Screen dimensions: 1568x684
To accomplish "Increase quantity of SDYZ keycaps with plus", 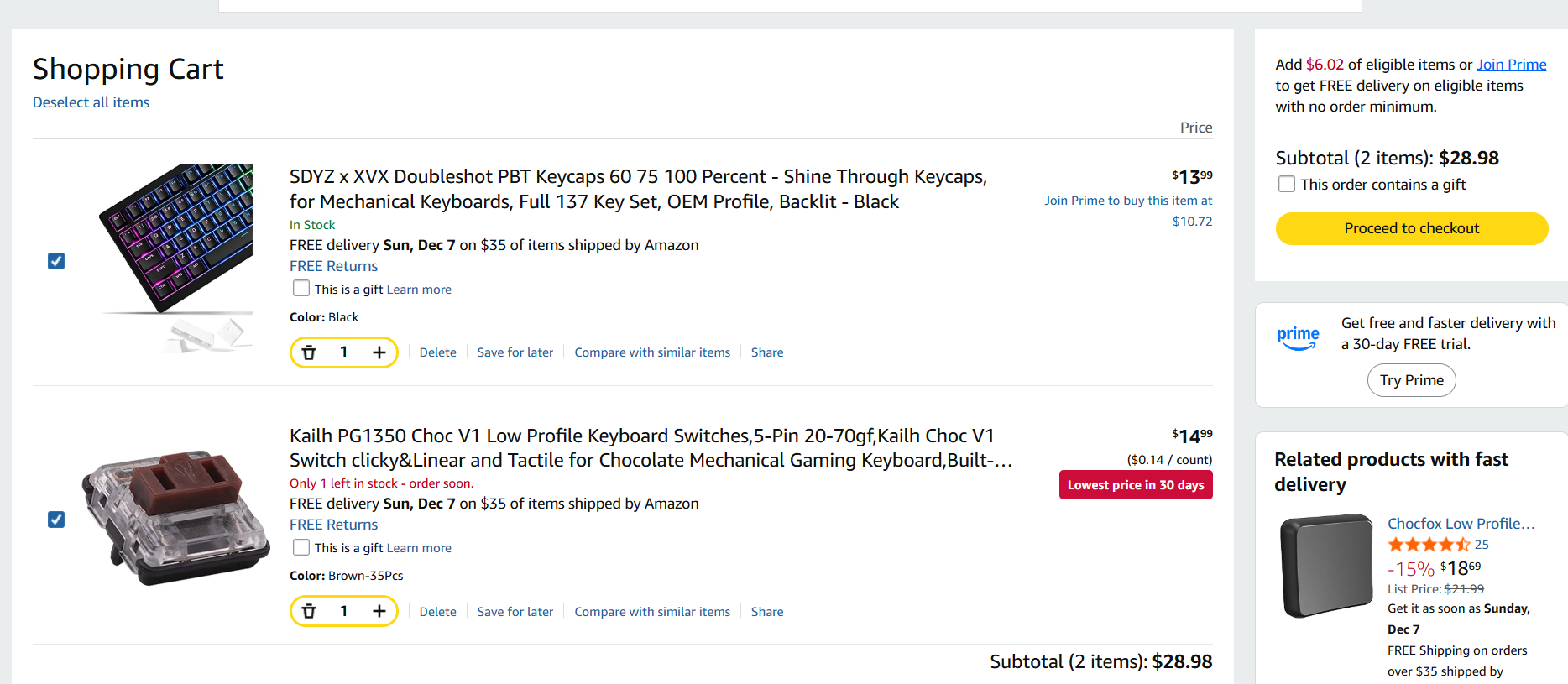I will pos(379,352).
